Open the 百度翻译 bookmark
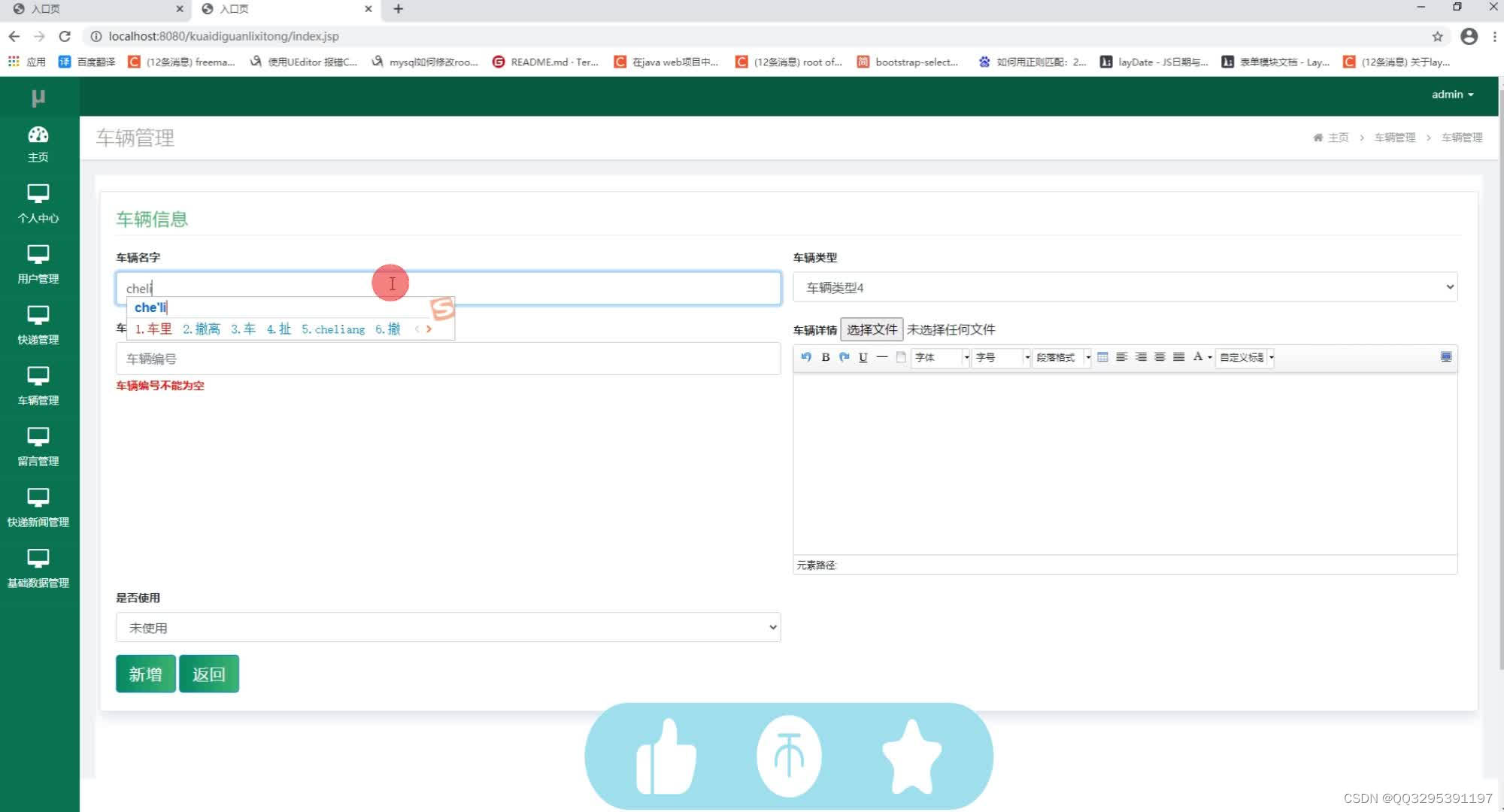This screenshot has height=812, width=1504. pos(86,62)
